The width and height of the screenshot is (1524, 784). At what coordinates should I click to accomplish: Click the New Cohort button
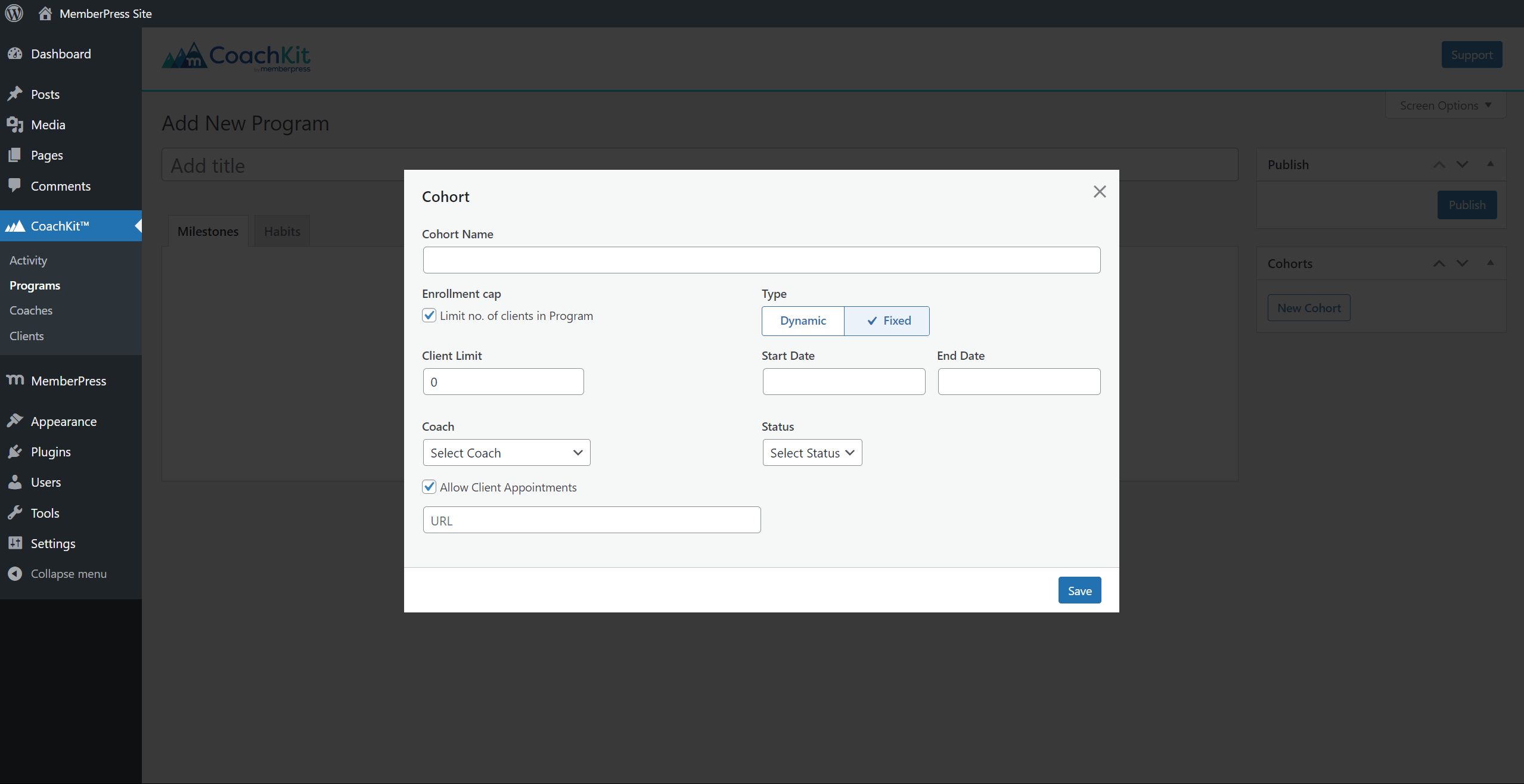pyautogui.click(x=1308, y=308)
